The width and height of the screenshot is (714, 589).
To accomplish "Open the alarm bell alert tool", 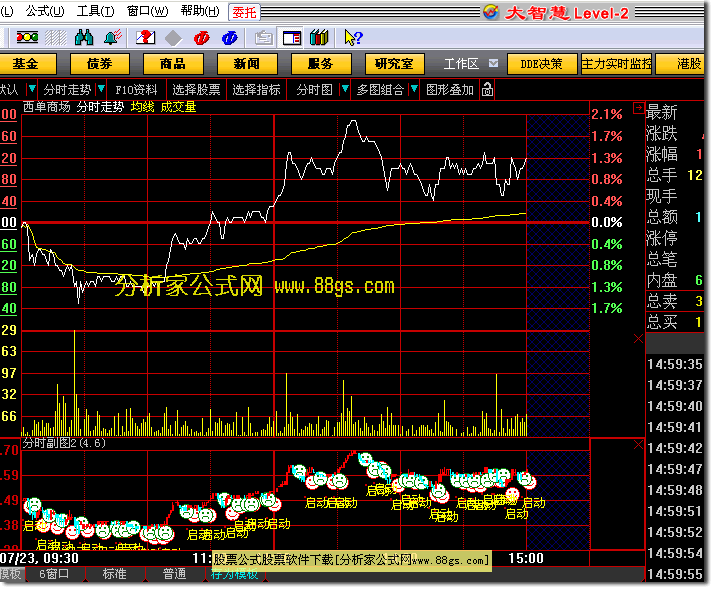I will 112,37.
